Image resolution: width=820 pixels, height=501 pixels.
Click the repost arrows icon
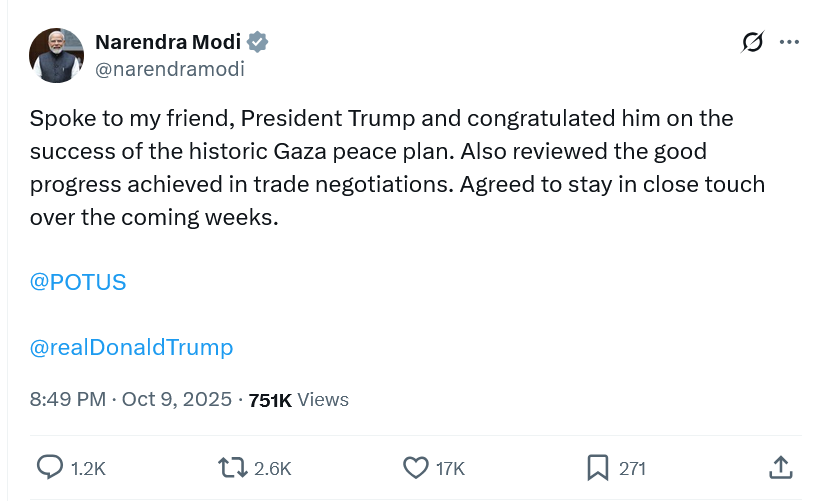point(231,467)
